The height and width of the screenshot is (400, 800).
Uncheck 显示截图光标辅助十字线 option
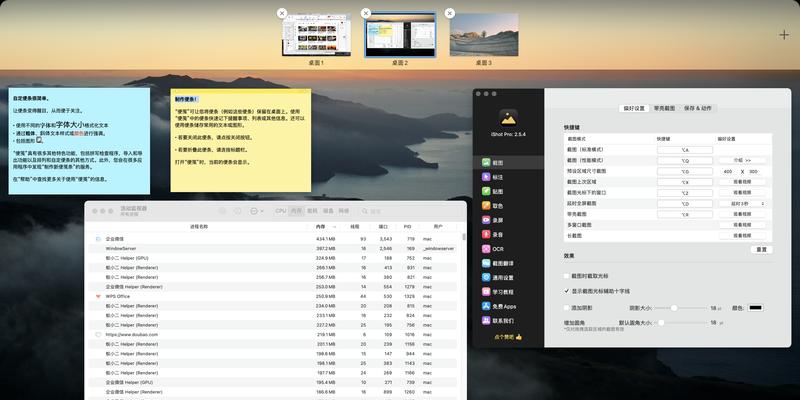566,291
